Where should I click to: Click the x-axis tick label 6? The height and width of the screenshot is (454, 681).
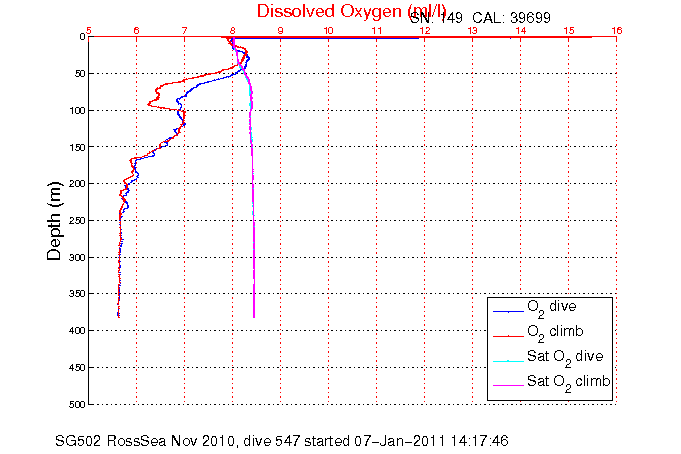click(x=136, y=30)
